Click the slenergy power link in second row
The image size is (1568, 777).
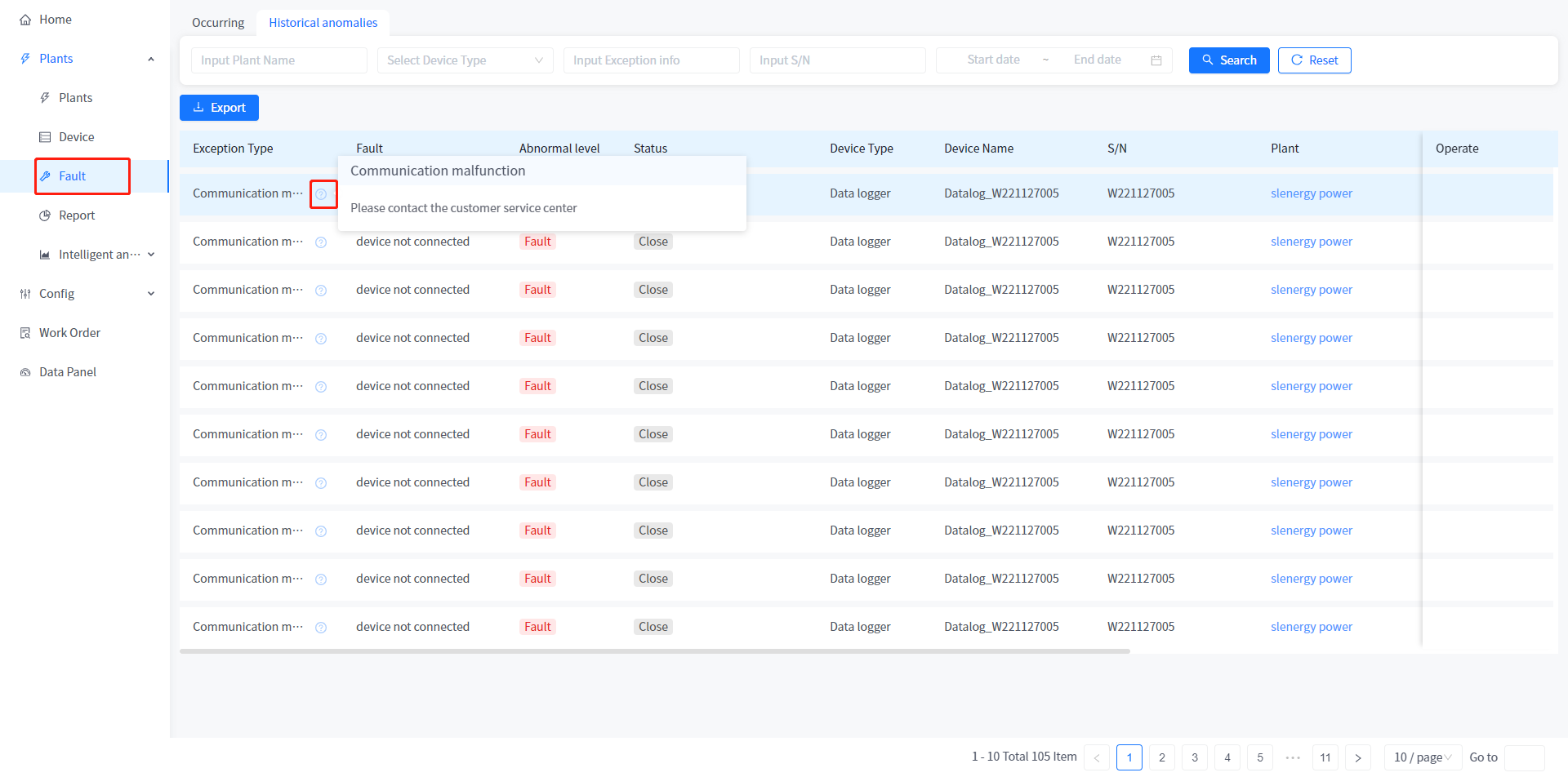click(x=1312, y=242)
